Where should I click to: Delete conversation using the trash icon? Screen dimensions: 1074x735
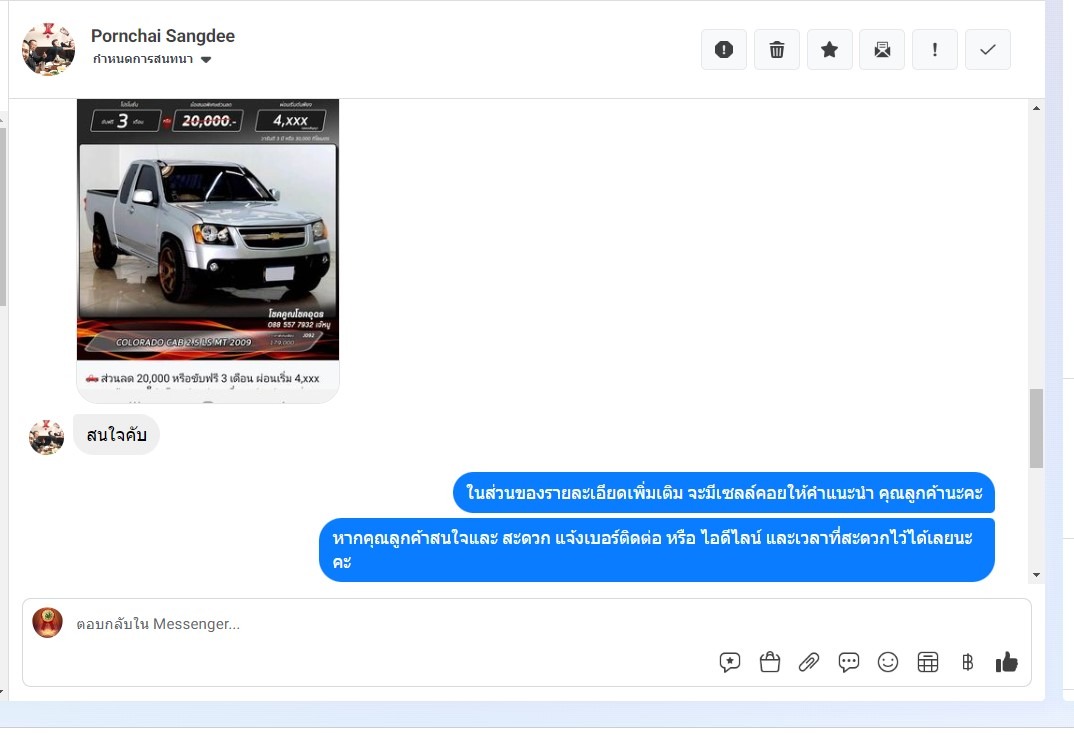[x=777, y=49]
